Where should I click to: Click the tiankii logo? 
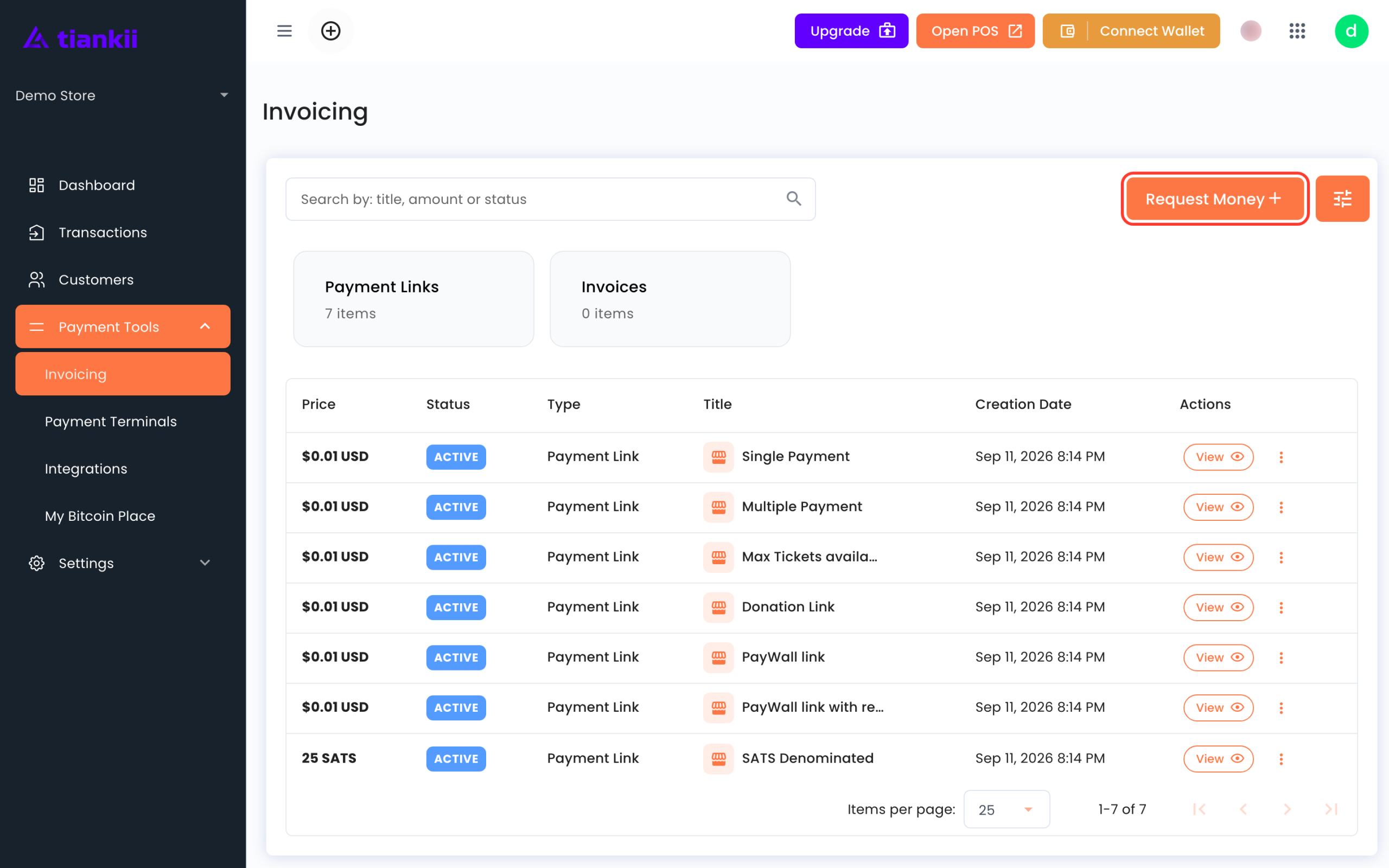(x=80, y=38)
